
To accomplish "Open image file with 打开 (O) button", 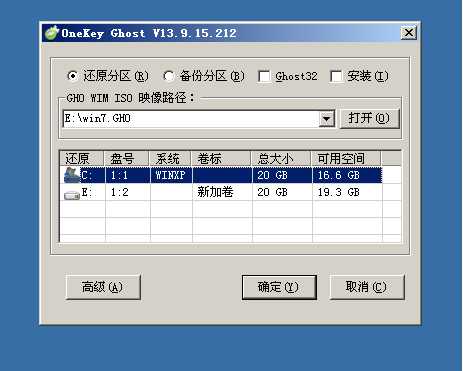I will 369,118.
